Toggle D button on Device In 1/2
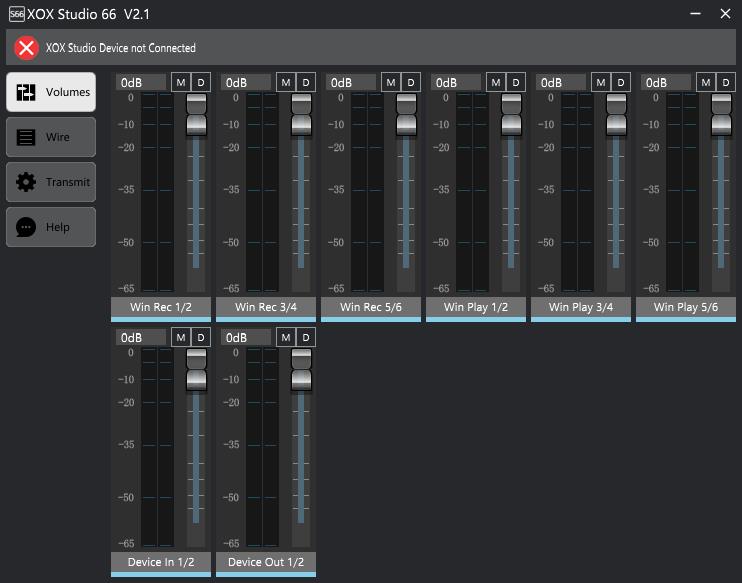 pos(201,337)
